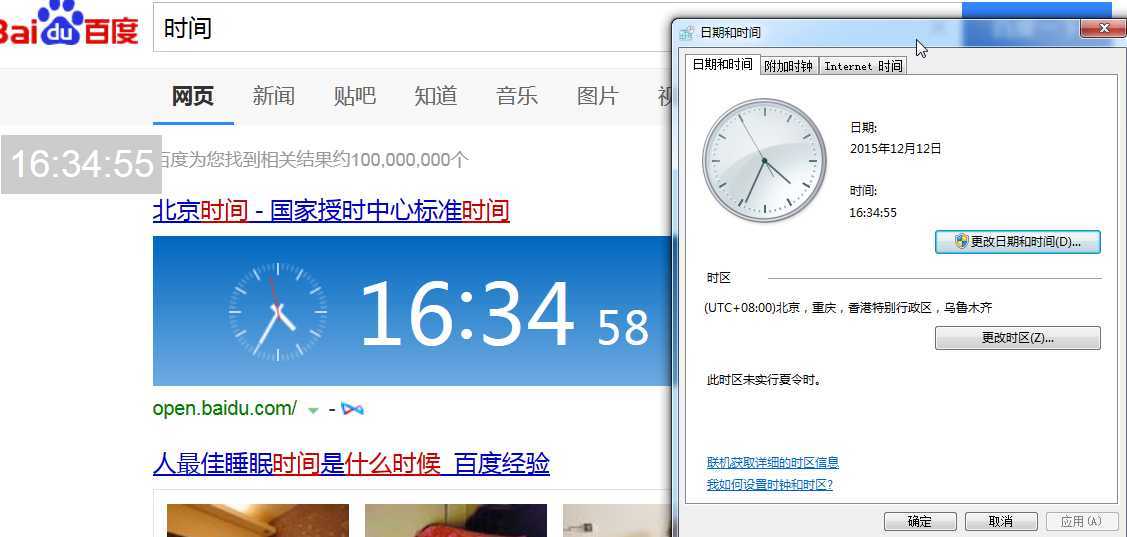Click the analog clock in Baidu time widget
1127x537 pixels.
(x=277, y=313)
